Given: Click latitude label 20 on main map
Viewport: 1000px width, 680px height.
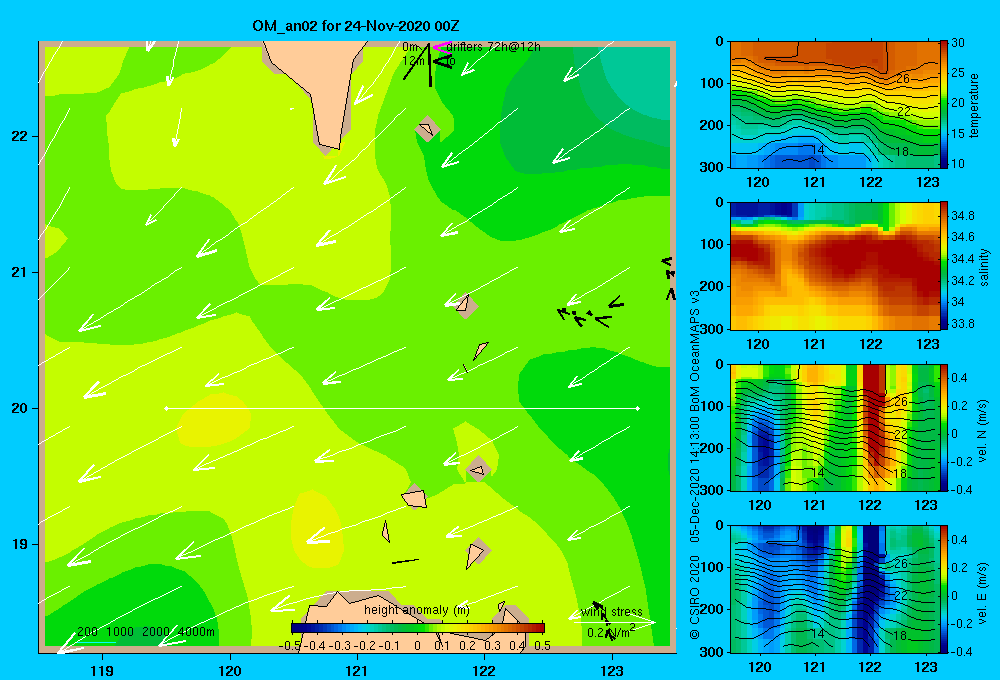Looking at the screenshot, I should (20, 408).
